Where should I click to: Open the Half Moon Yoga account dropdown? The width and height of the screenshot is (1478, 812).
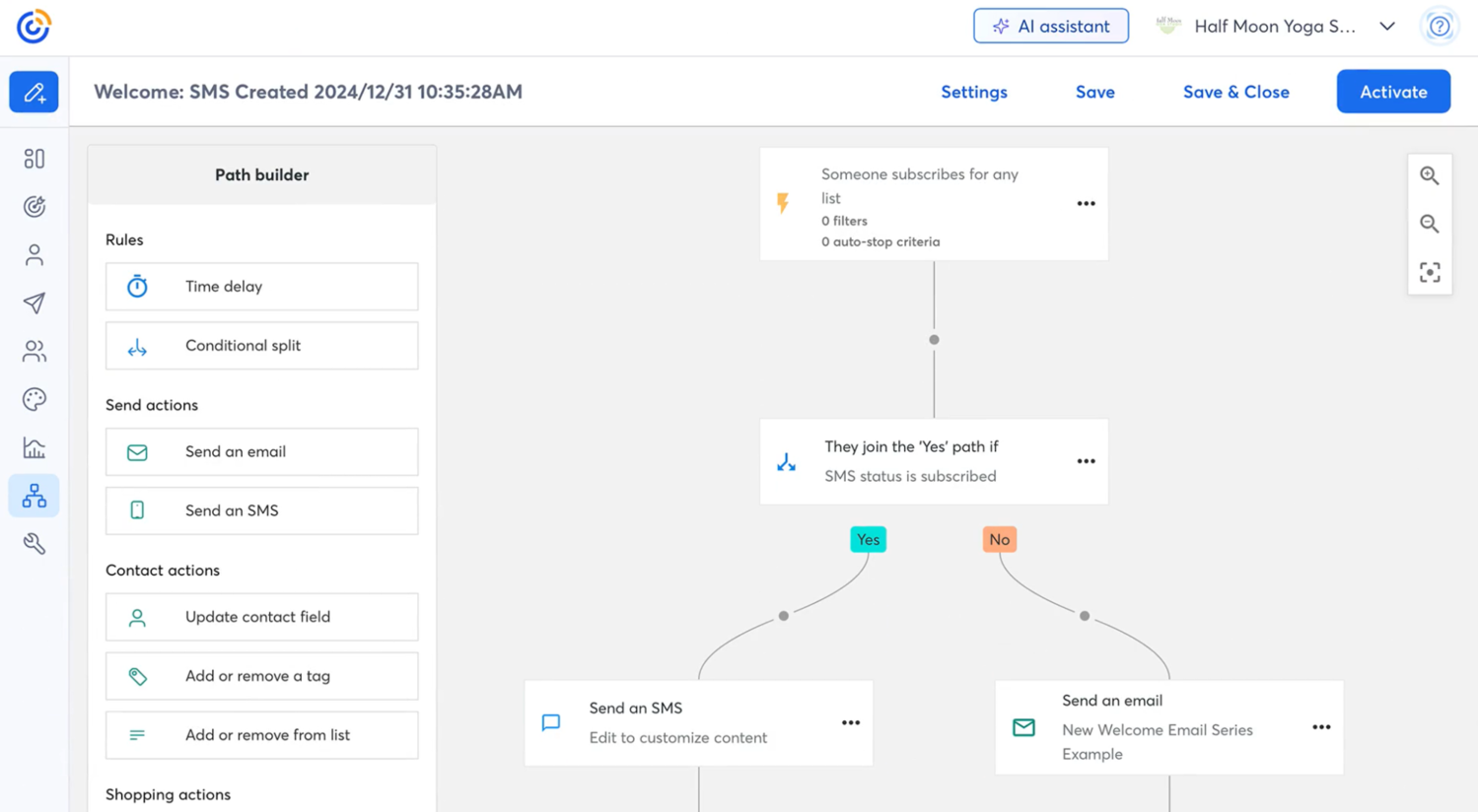(x=1386, y=27)
